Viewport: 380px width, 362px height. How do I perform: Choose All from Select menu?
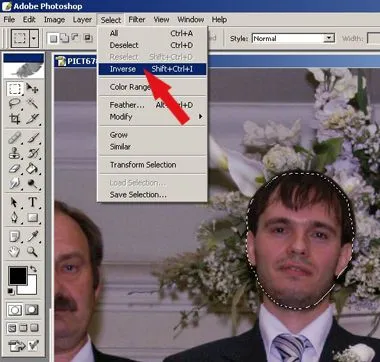(x=152, y=33)
